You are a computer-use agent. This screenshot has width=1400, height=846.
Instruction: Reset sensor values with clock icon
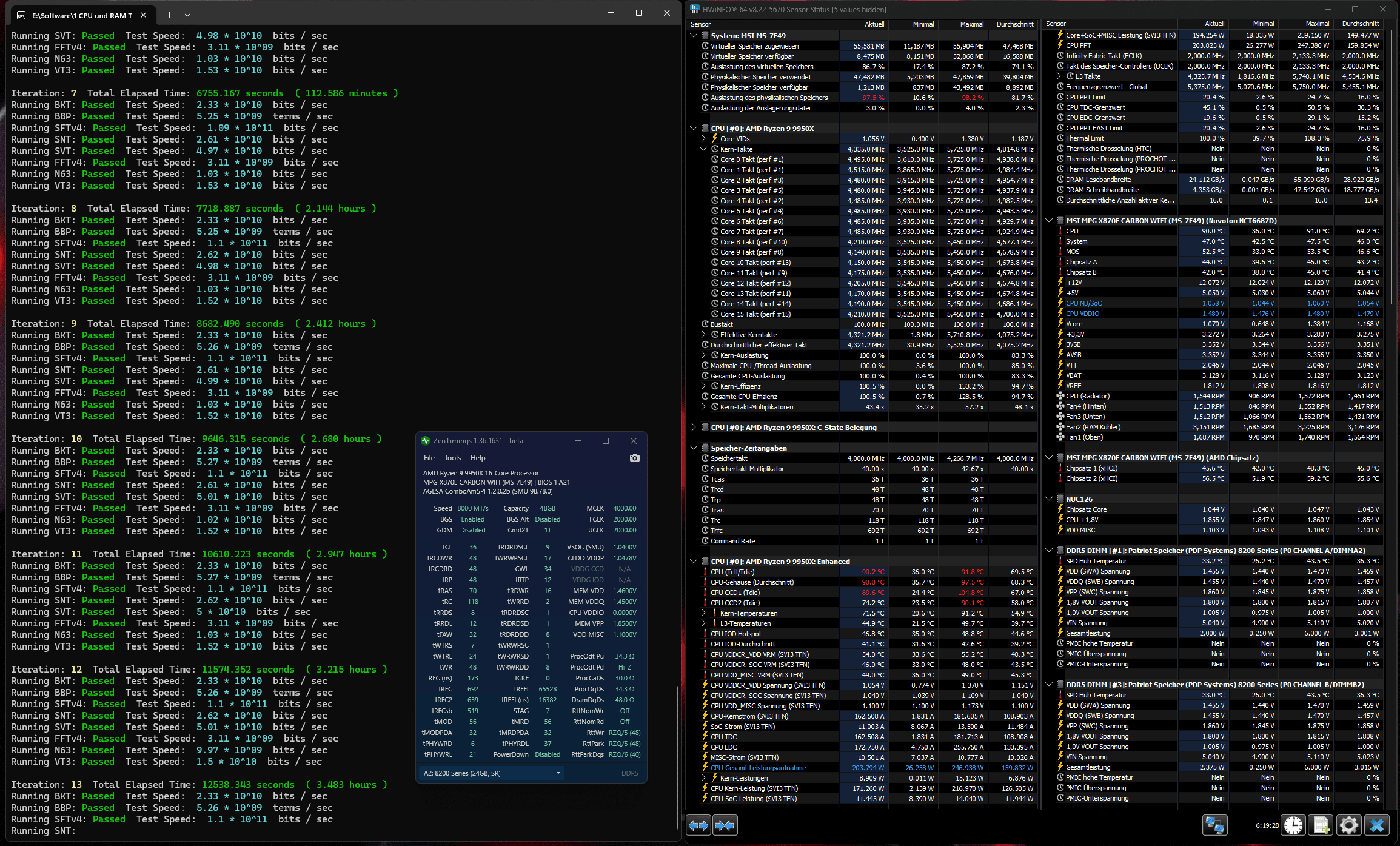pos(1293,825)
